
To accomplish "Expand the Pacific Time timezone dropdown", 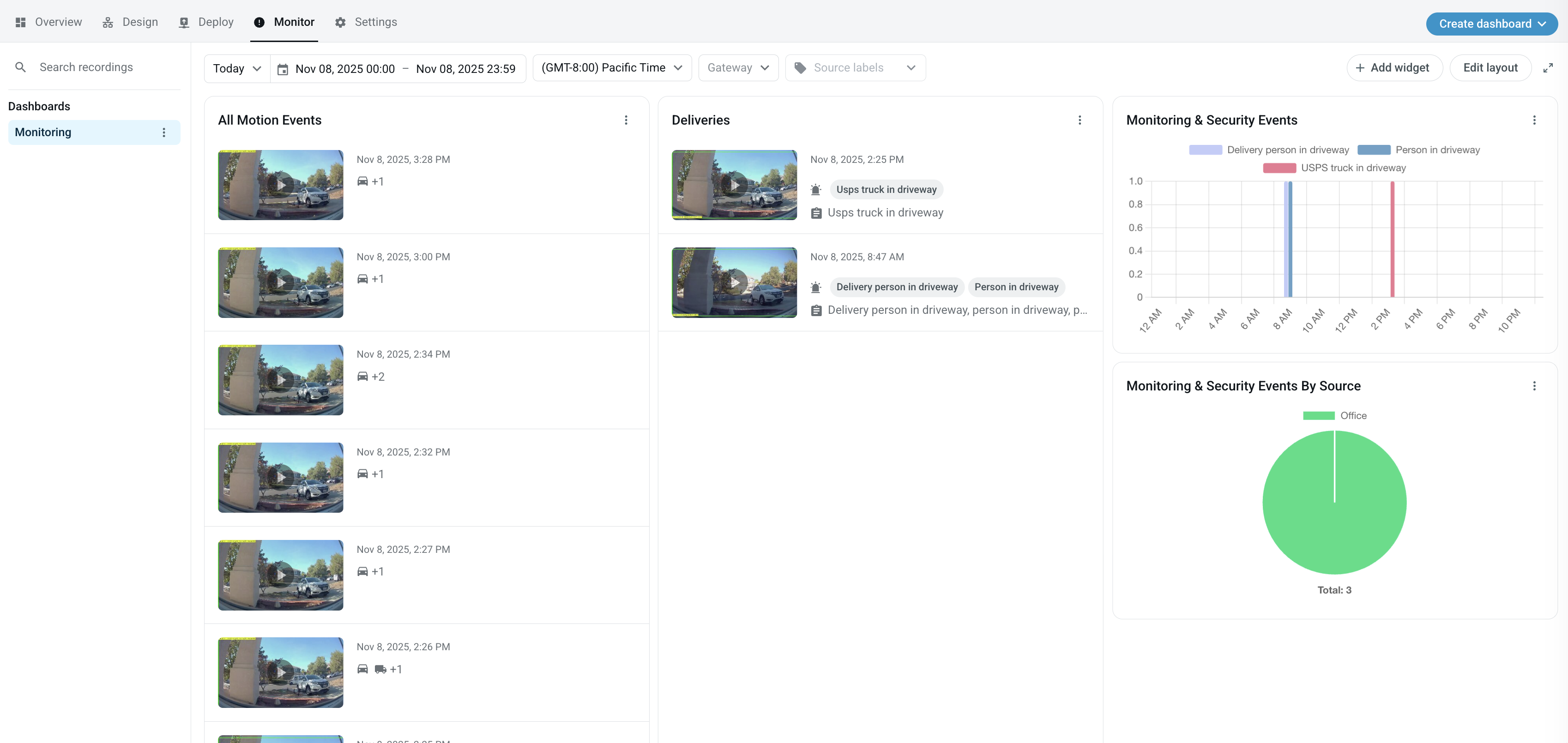I will pos(612,67).
